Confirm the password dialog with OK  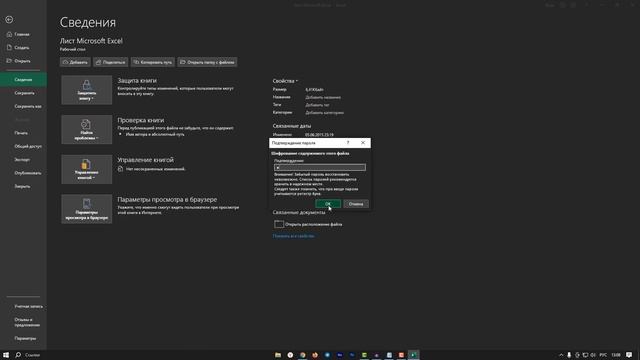coord(328,204)
